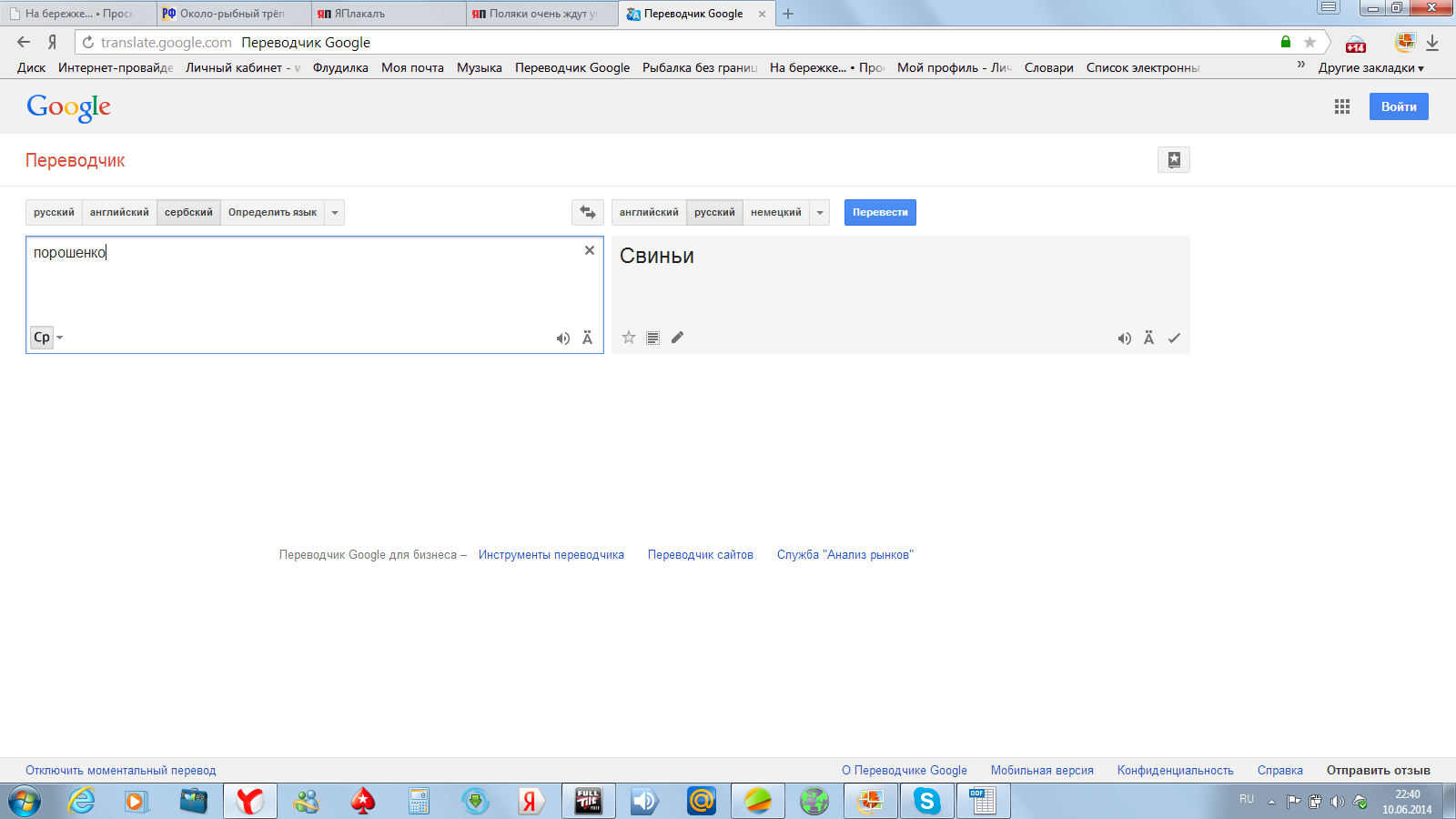Open Словари bookmark
This screenshot has width=1456, height=819.
point(1049,67)
